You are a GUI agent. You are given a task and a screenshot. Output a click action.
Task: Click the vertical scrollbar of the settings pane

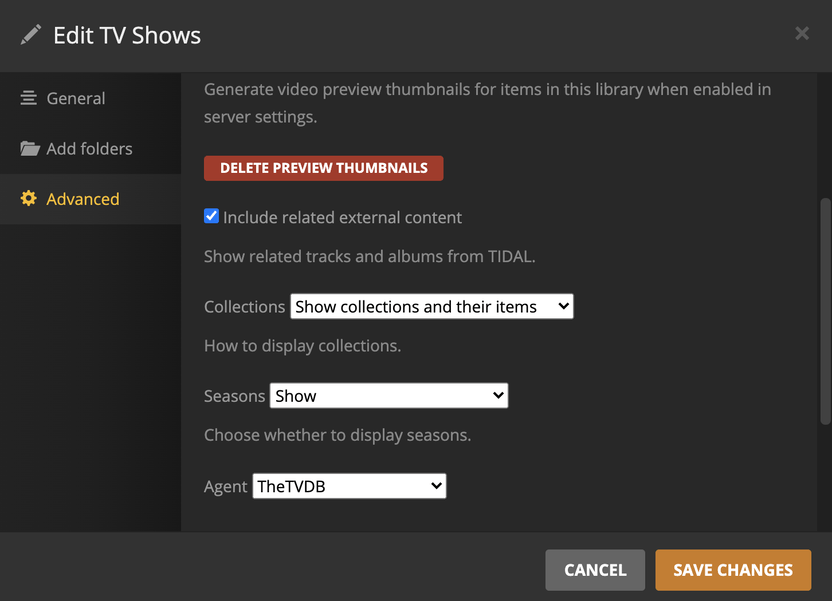click(825, 310)
